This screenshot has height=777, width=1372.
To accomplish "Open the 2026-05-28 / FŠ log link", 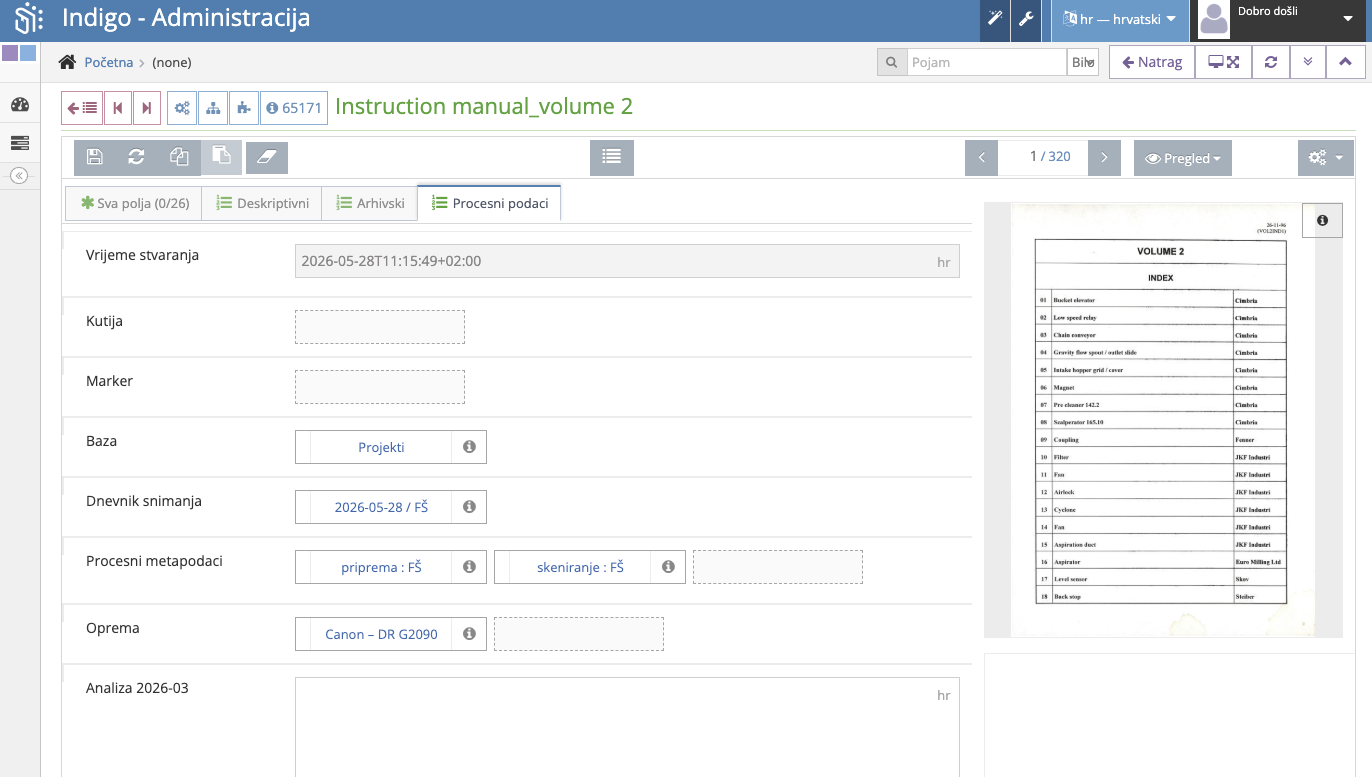I will pos(381,507).
